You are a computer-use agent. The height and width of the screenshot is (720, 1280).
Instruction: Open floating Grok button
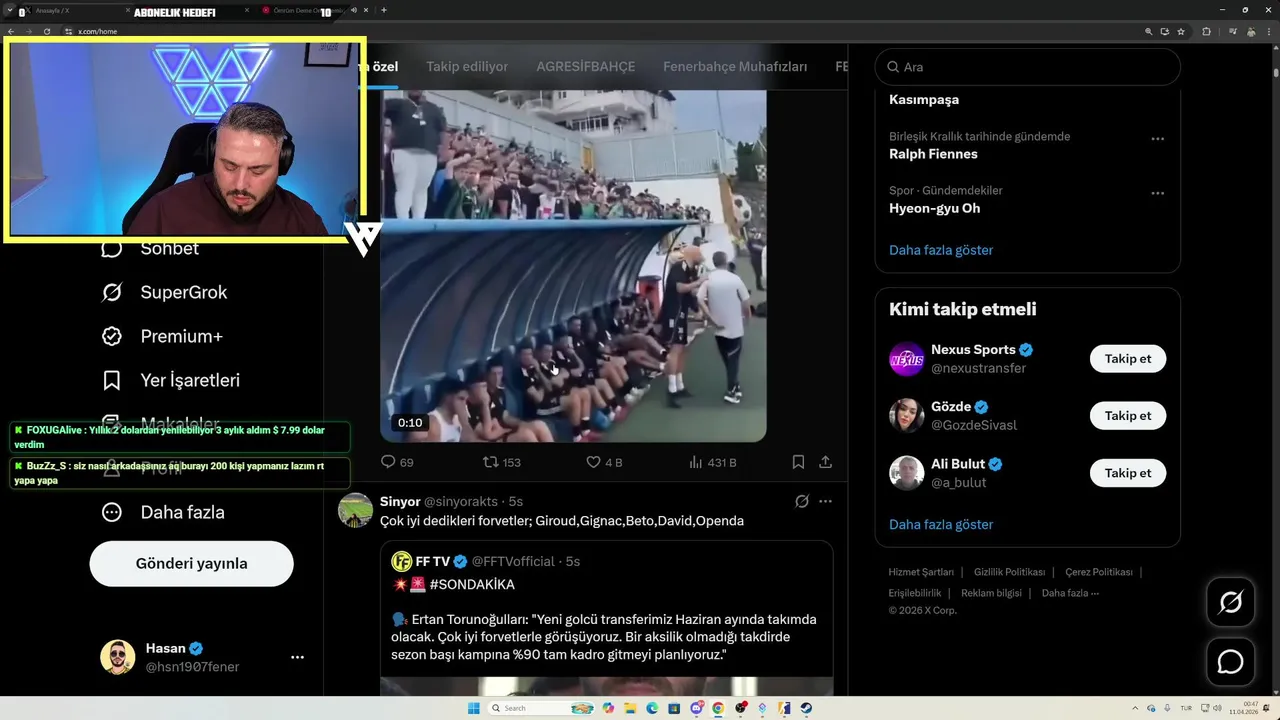[x=1230, y=602]
